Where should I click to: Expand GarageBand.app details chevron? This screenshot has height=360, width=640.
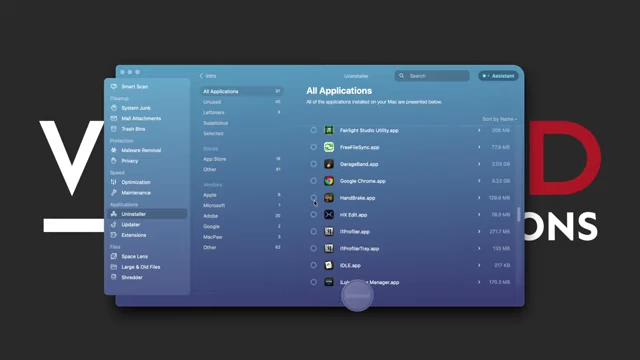point(479,164)
